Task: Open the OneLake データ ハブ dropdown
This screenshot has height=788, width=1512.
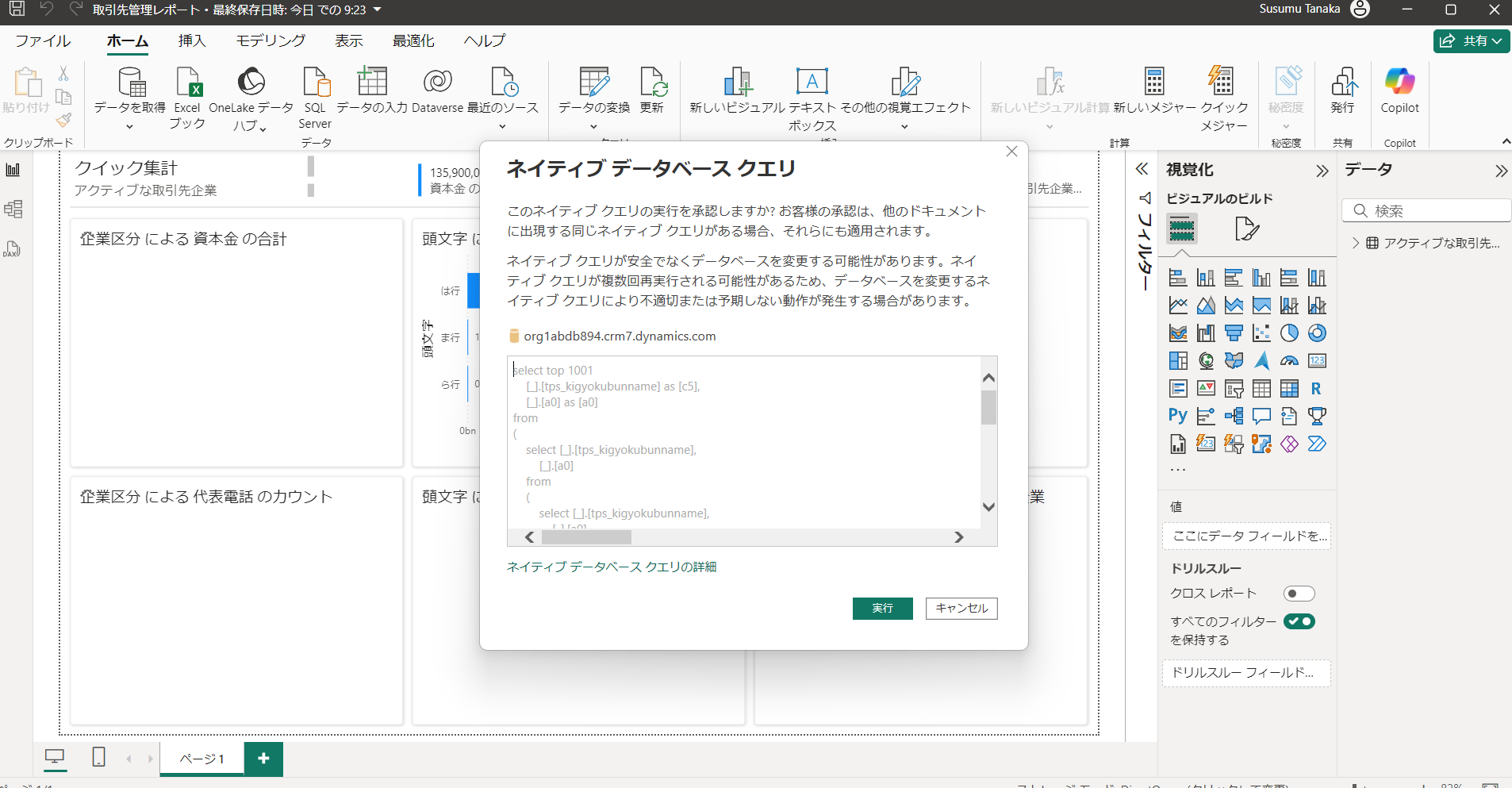Action: pos(263,128)
